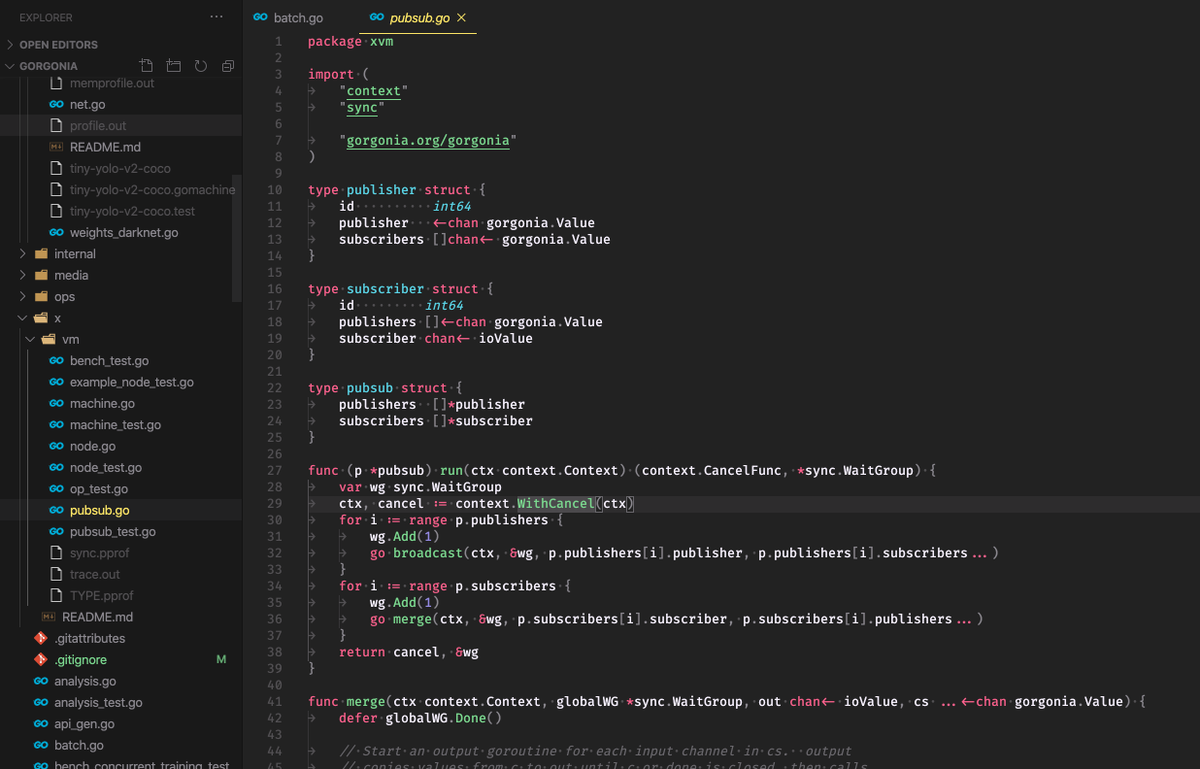
Task: Select node_test.go in the explorer
Action: 108,467
